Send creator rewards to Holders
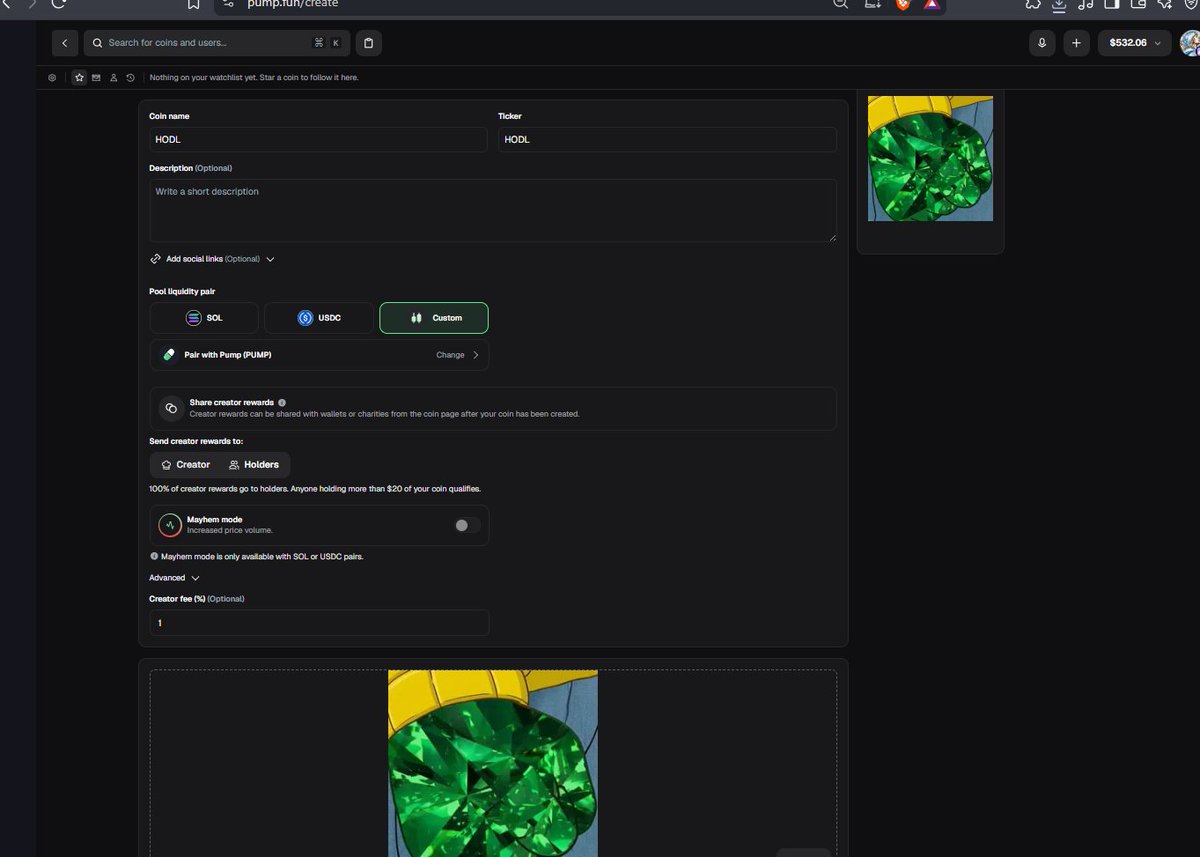 (254, 465)
